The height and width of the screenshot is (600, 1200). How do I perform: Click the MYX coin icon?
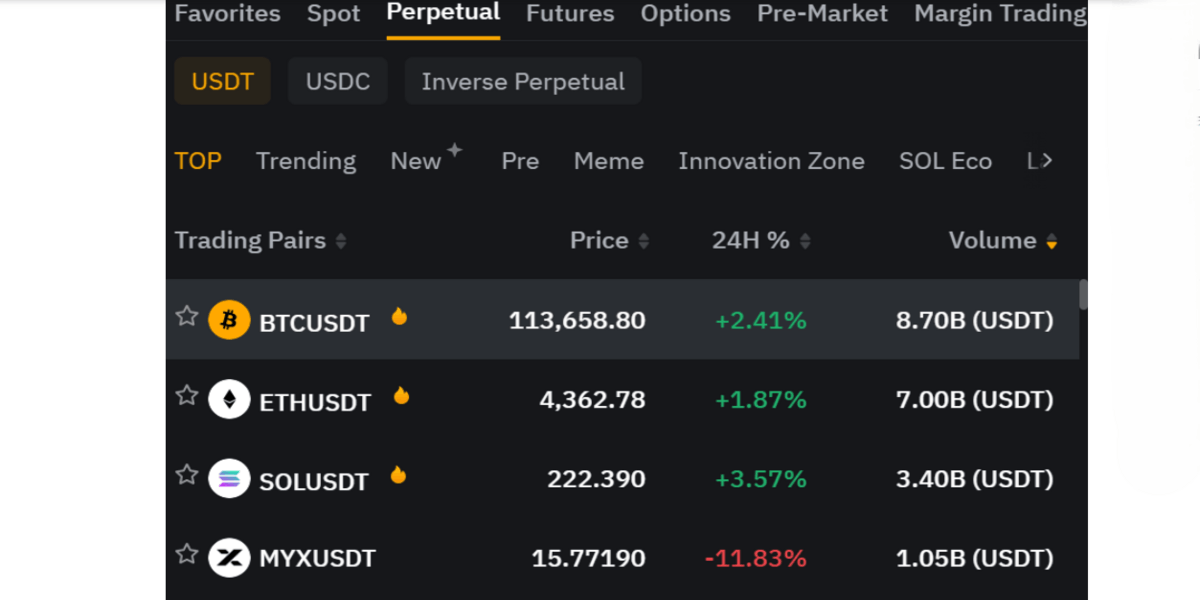click(229, 558)
